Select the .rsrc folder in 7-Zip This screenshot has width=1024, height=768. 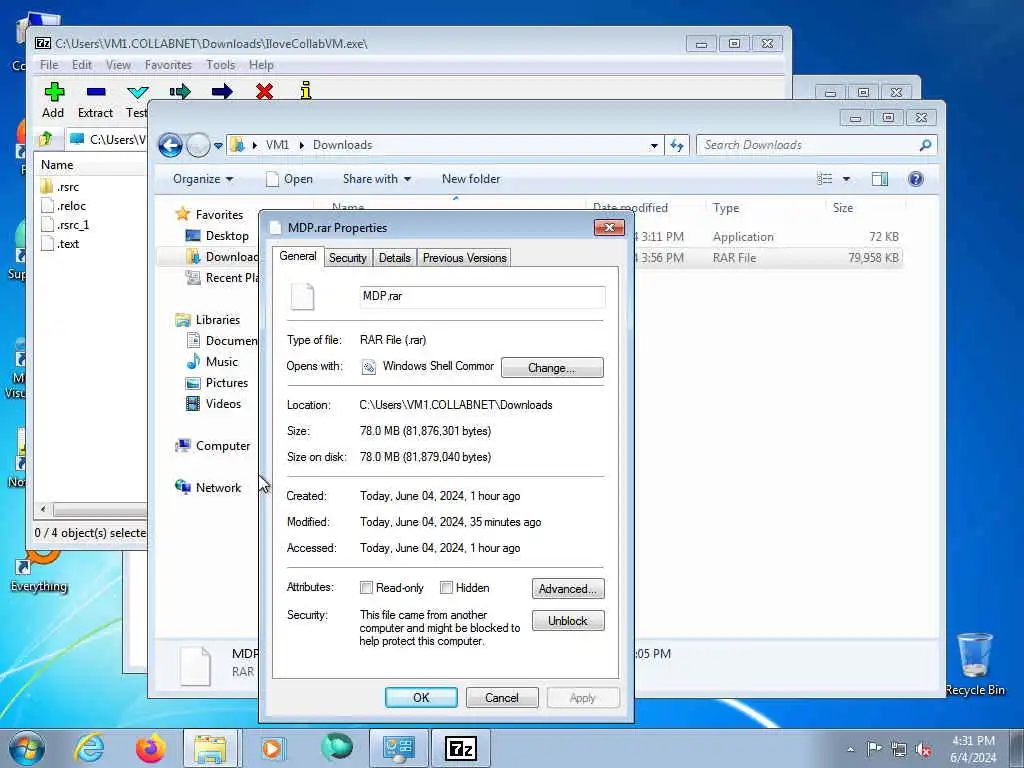(x=60, y=187)
